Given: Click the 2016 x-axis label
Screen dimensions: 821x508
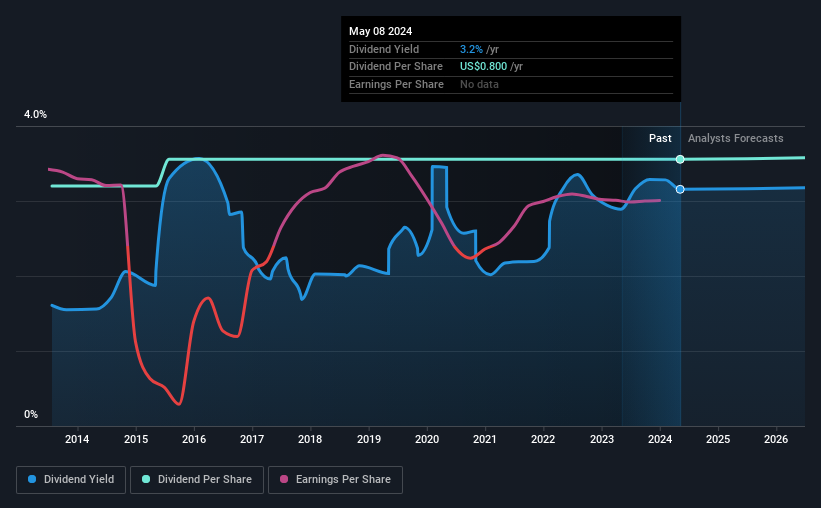Looking at the screenshot, I should (194, 439).
